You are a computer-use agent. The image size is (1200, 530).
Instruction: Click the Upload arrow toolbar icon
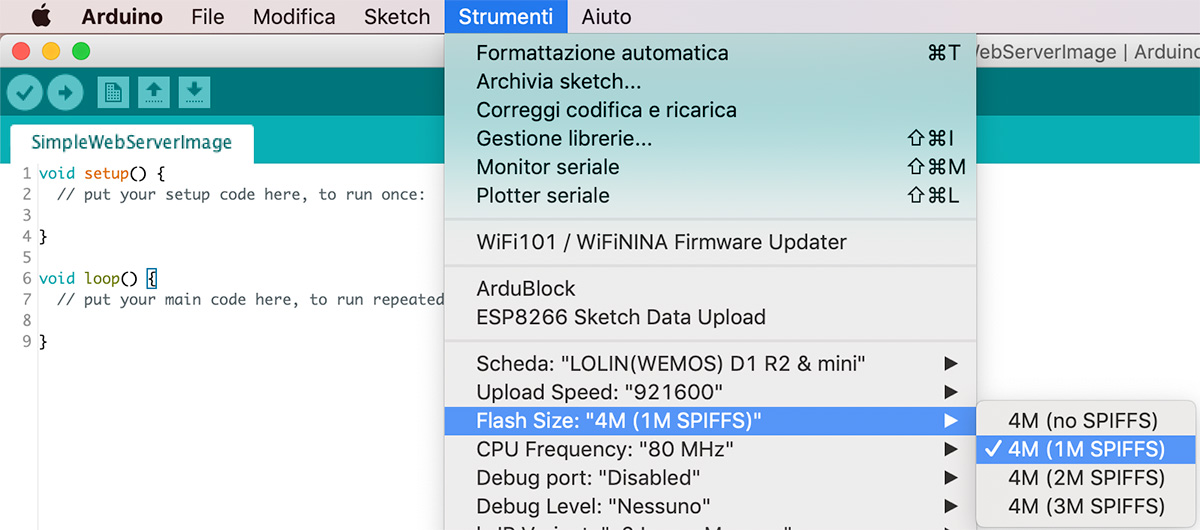(x=65, y=93)
